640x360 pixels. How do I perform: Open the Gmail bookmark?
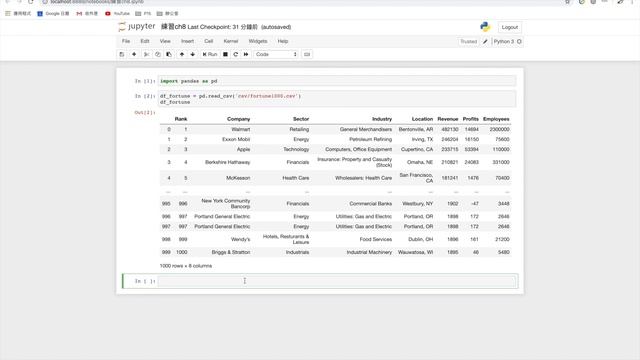pyautogui.click(x=87, y=13)
